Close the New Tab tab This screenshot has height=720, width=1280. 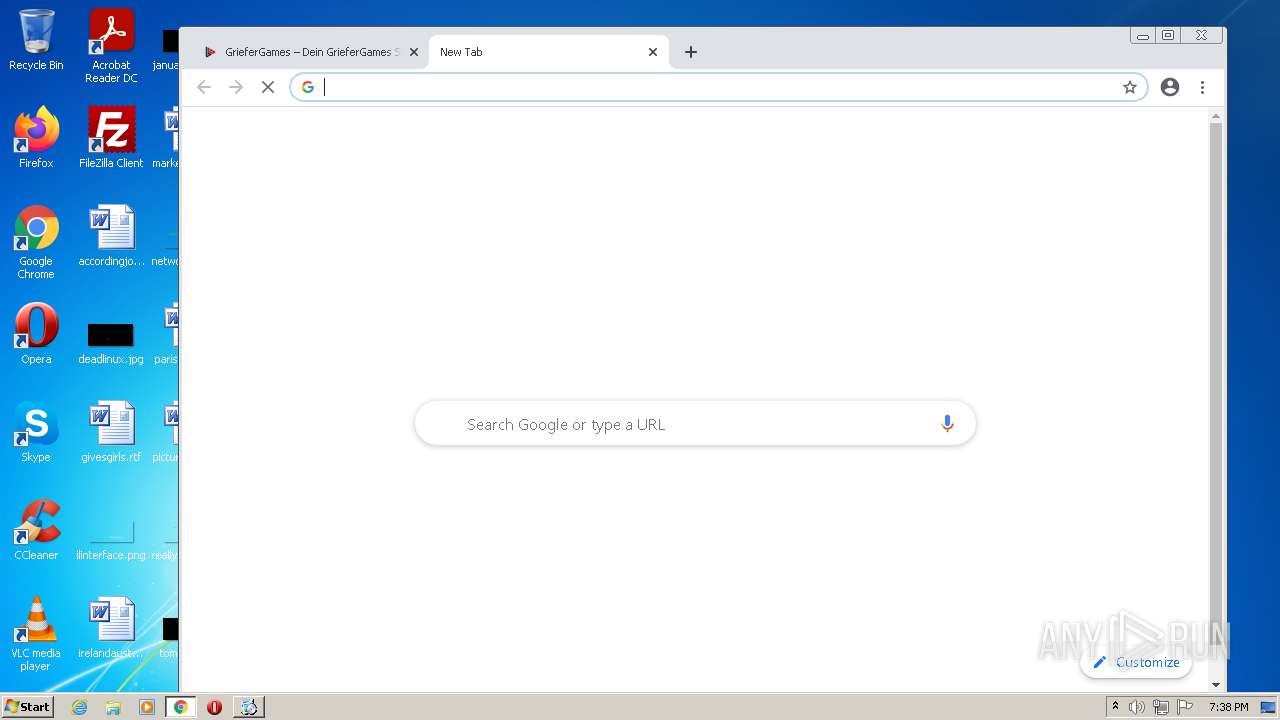click(x=653, y=52)
